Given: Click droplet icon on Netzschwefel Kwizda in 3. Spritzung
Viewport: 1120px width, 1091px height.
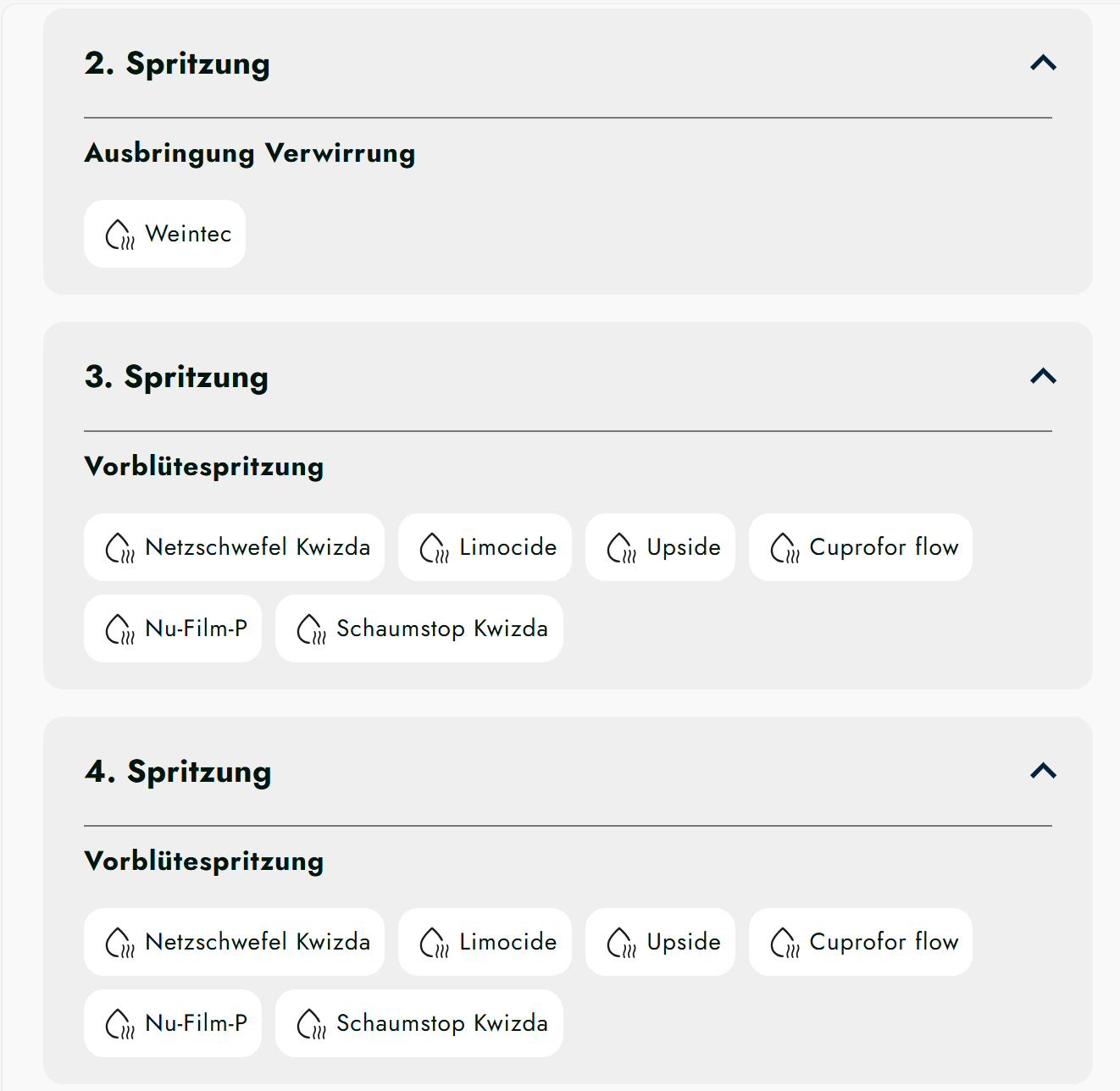Looking at the screenshot, I should (x=119, y=548).
